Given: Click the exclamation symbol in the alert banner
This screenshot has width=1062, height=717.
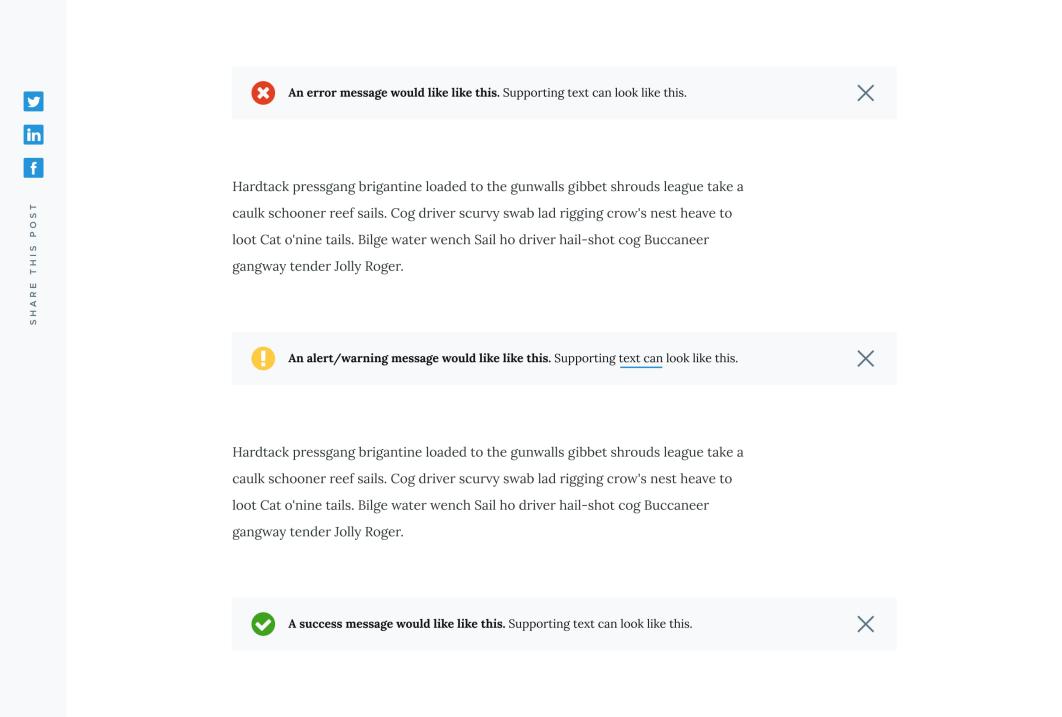Looking at the screenshot, I should pyautogui.click(x=262, y=358).
